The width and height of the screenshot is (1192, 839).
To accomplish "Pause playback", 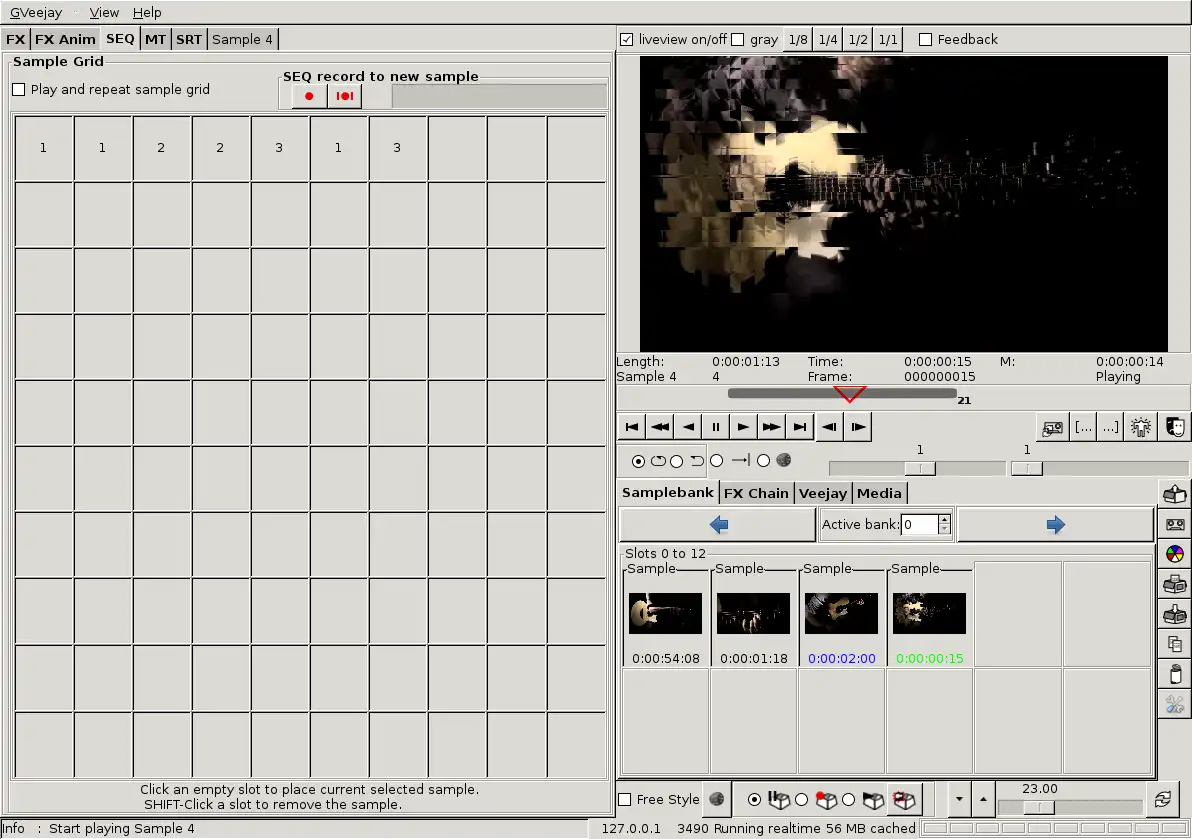I will [x=715, y=427].
